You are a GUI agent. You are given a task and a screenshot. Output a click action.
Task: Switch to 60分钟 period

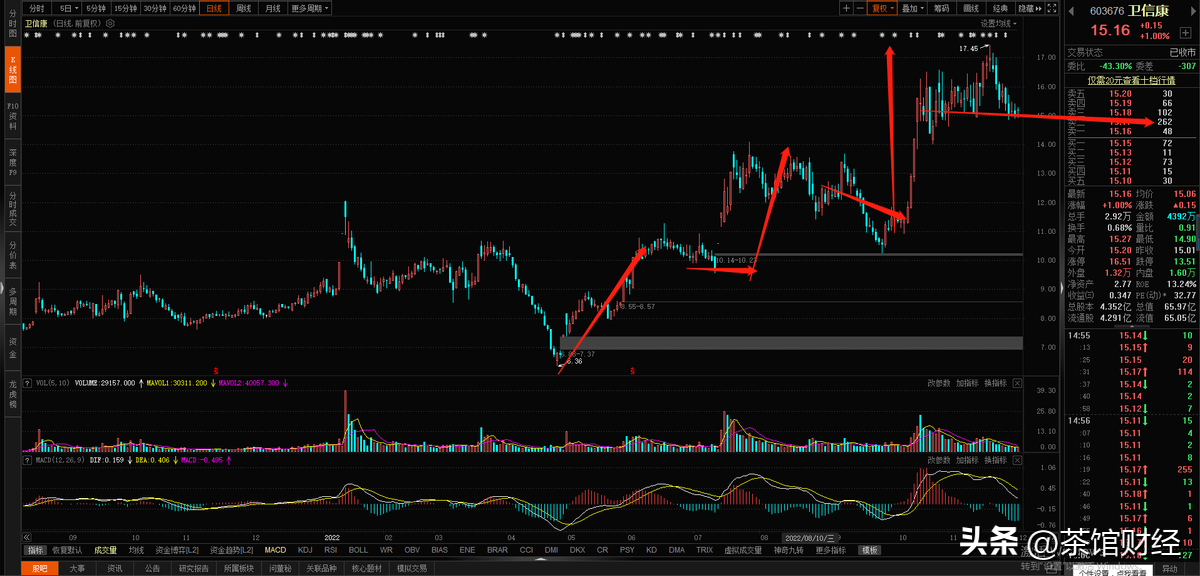click(183, 8)
